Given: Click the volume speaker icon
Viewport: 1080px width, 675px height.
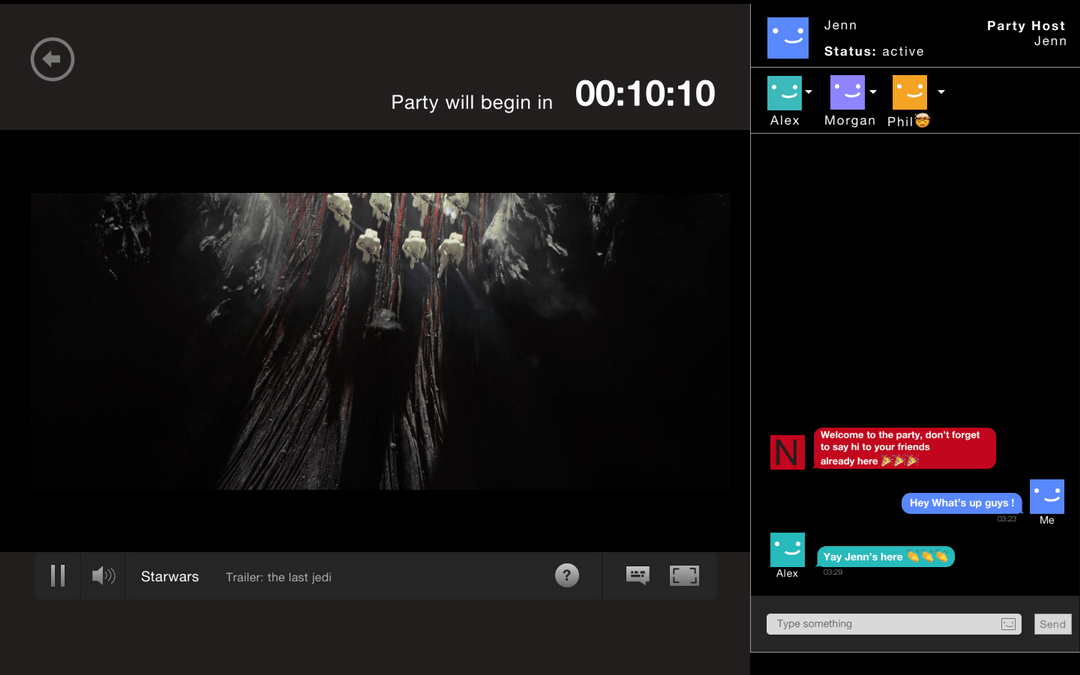Looking at the screenshot, I should [x=102, y=575].
